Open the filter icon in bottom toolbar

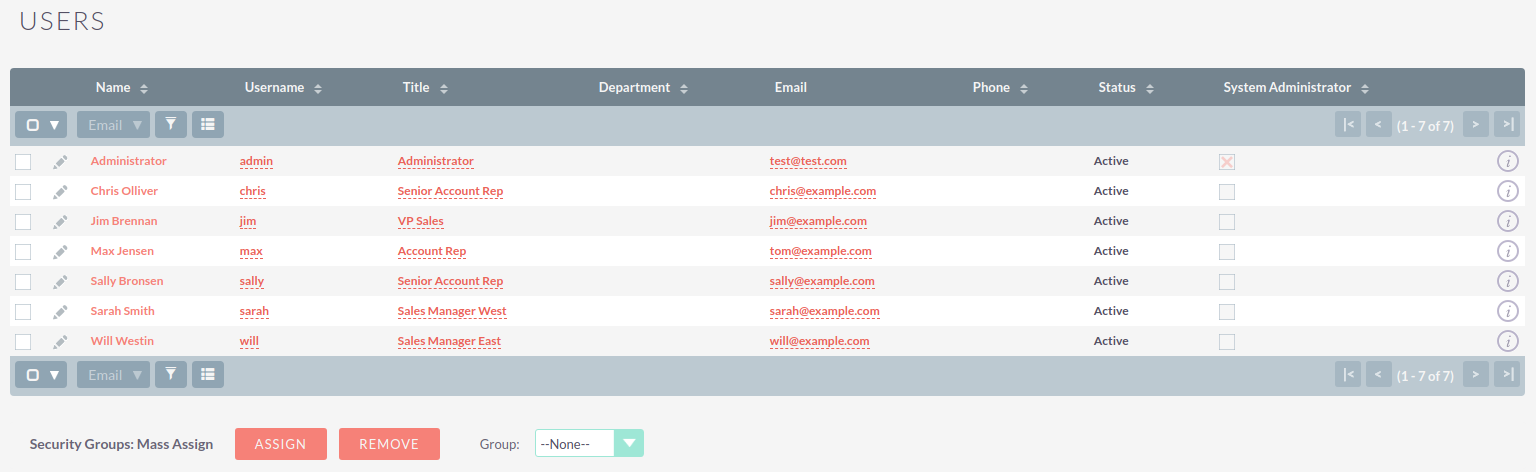[x=171, y=374]
